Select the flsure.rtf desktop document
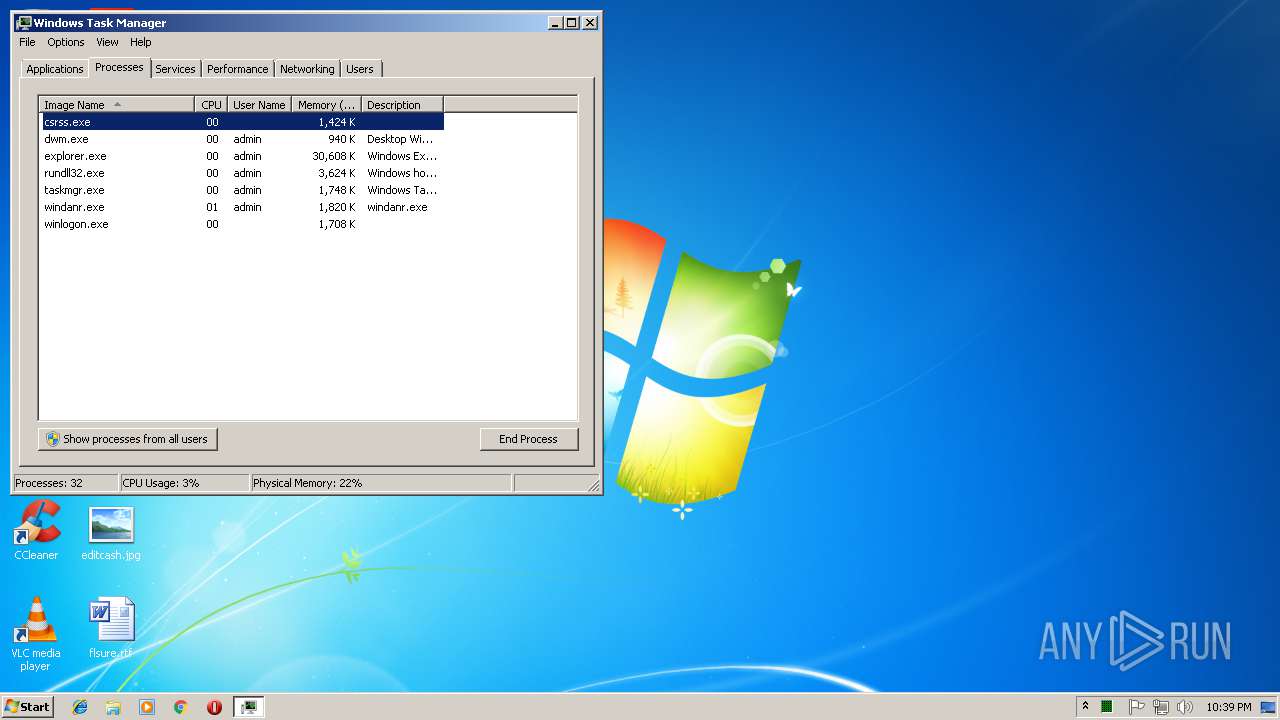 [110, 629]
